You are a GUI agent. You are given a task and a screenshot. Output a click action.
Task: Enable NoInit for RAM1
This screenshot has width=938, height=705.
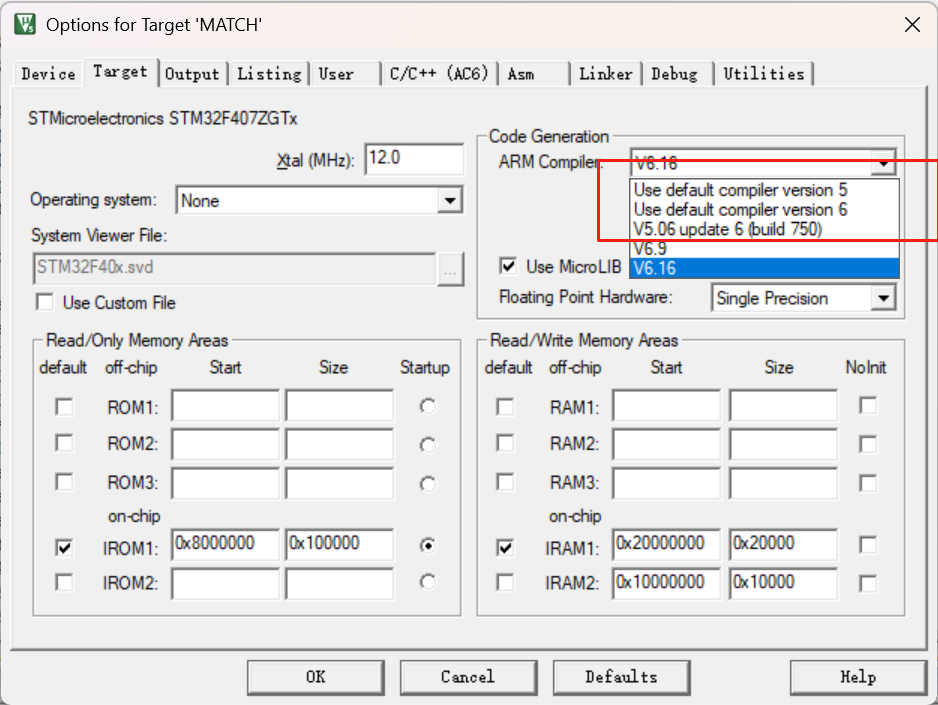[x=868, y=405]
